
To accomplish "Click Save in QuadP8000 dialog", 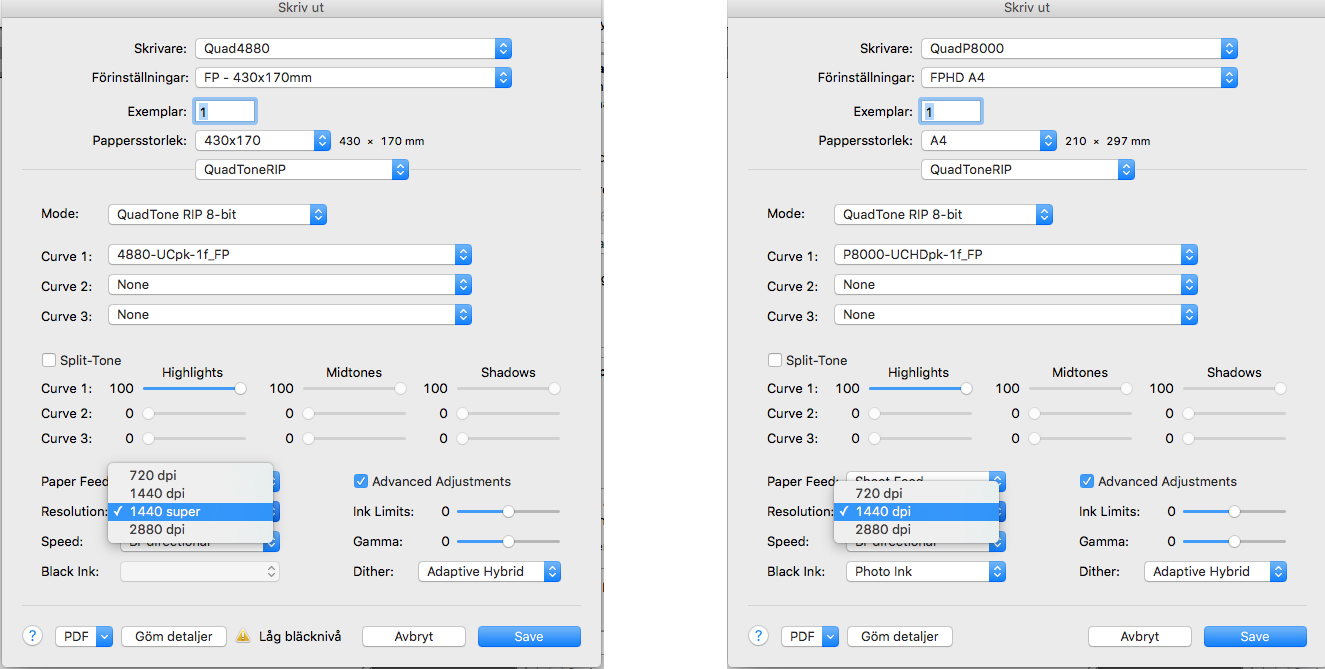I will [x=1255, y=636].
